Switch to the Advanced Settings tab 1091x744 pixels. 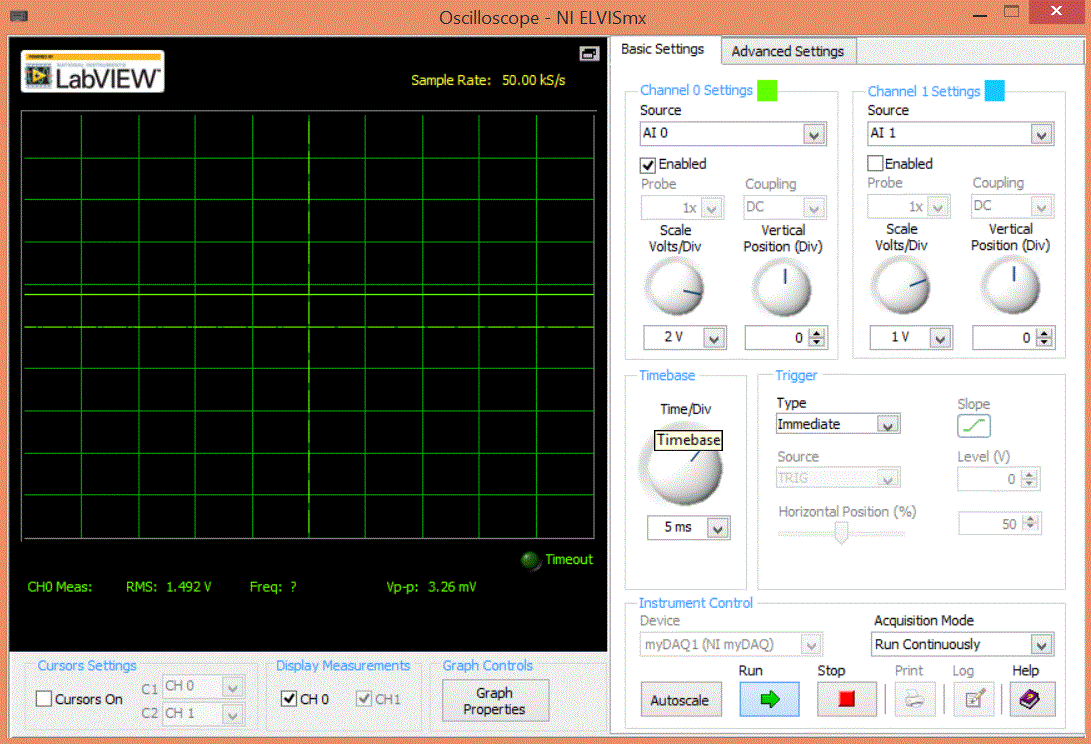click(787, 51)
